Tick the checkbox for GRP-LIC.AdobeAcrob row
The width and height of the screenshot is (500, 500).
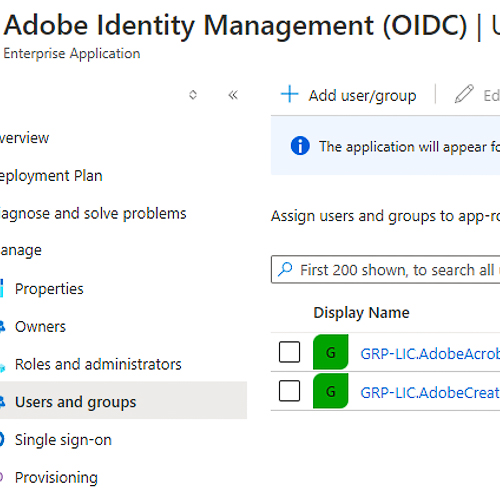tap(289, 352)
